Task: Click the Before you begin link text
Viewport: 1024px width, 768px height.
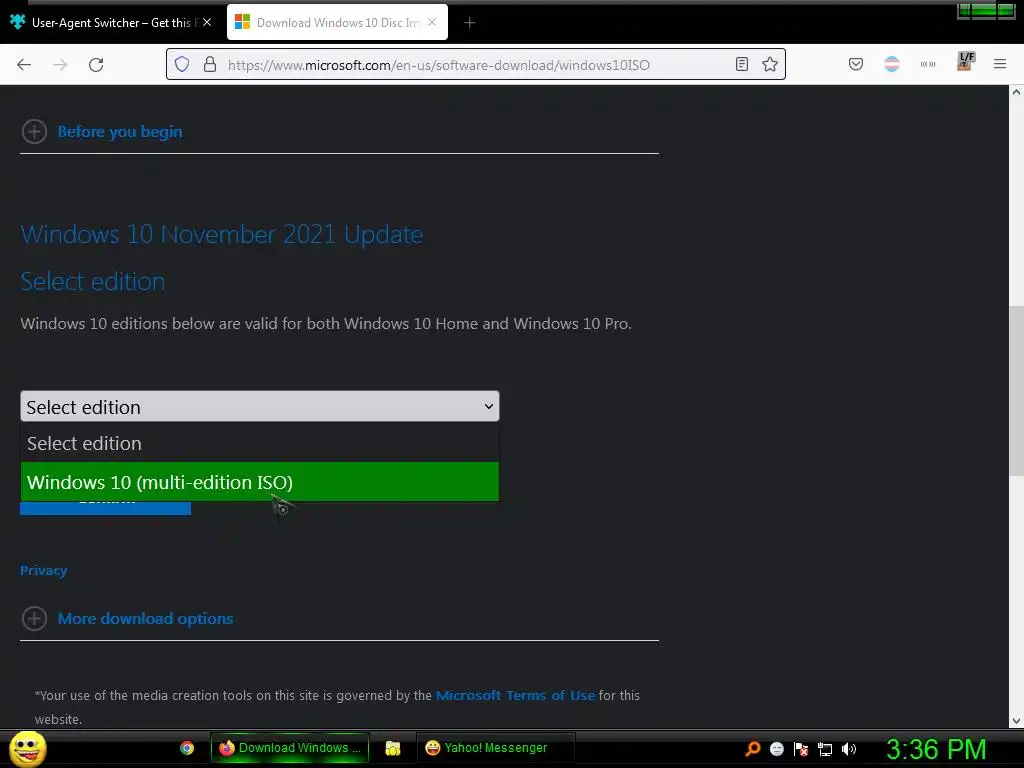Action: [120, 132]
